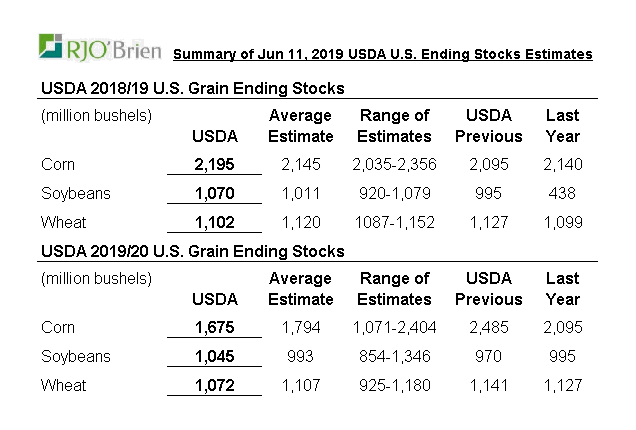Select the corn range of estimates 2,035-2,356
Viewport: 636px width, 430px height.
pos(394,165)
